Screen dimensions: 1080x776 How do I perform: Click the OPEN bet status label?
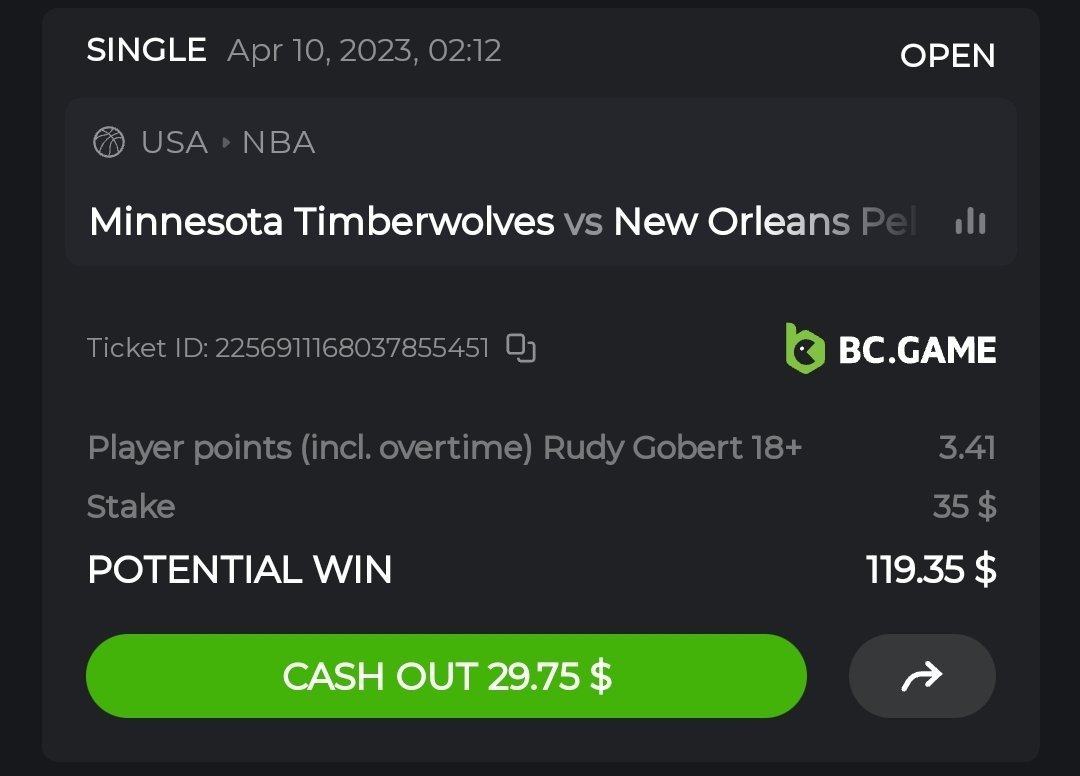tap(947, 56)
